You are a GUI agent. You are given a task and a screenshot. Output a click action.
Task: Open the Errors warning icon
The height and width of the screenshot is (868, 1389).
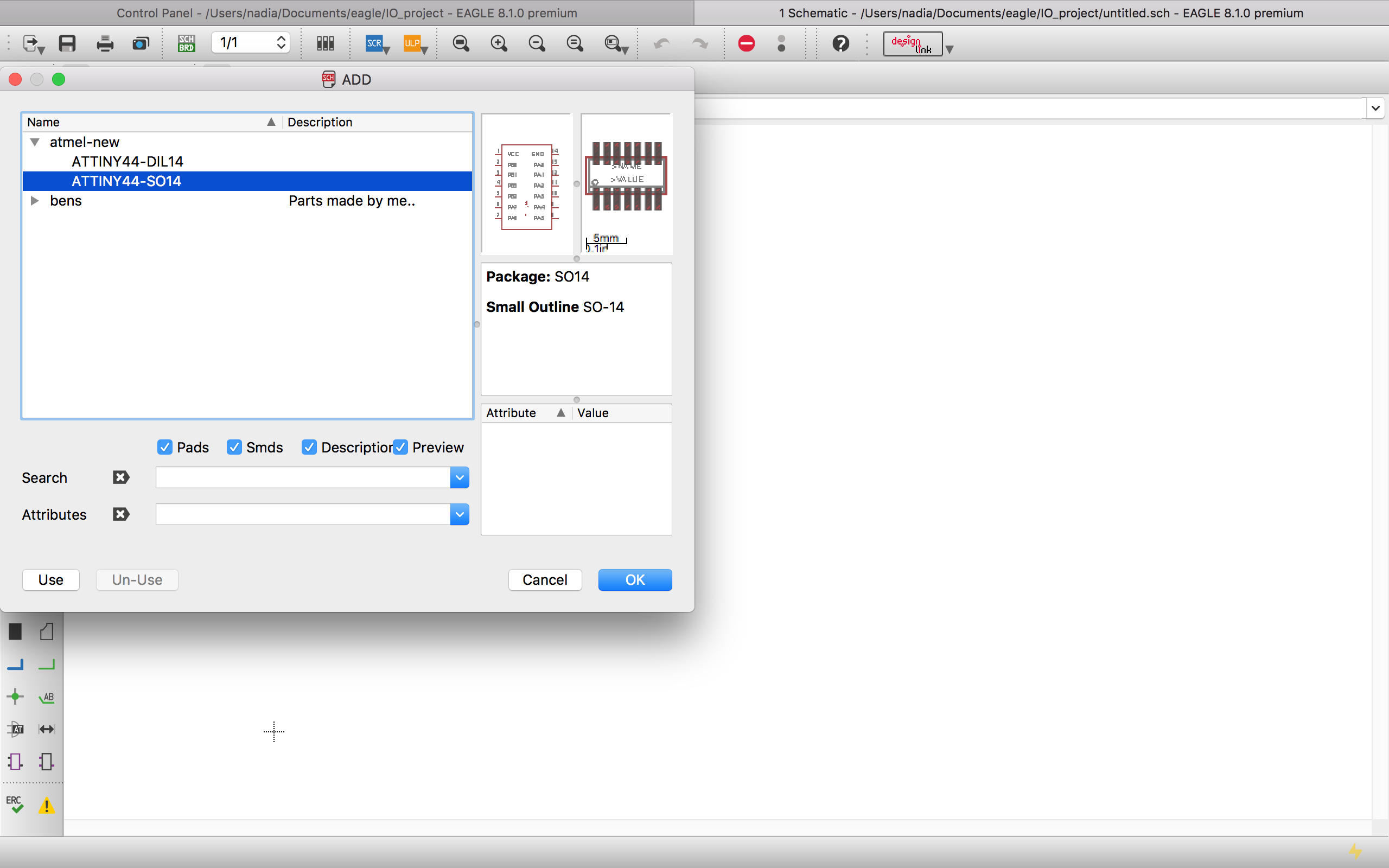[47, 806]
